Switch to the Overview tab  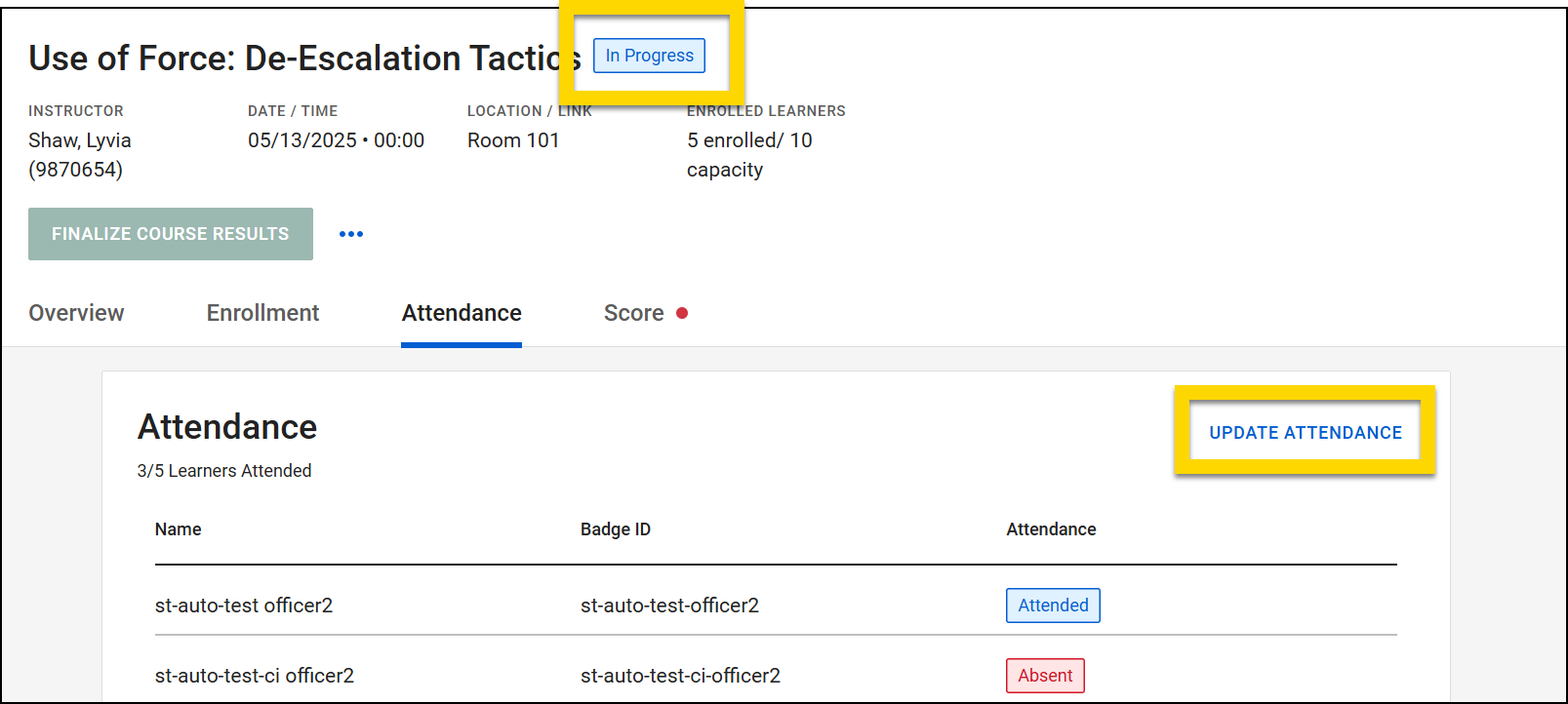click(x=76, y=313)
